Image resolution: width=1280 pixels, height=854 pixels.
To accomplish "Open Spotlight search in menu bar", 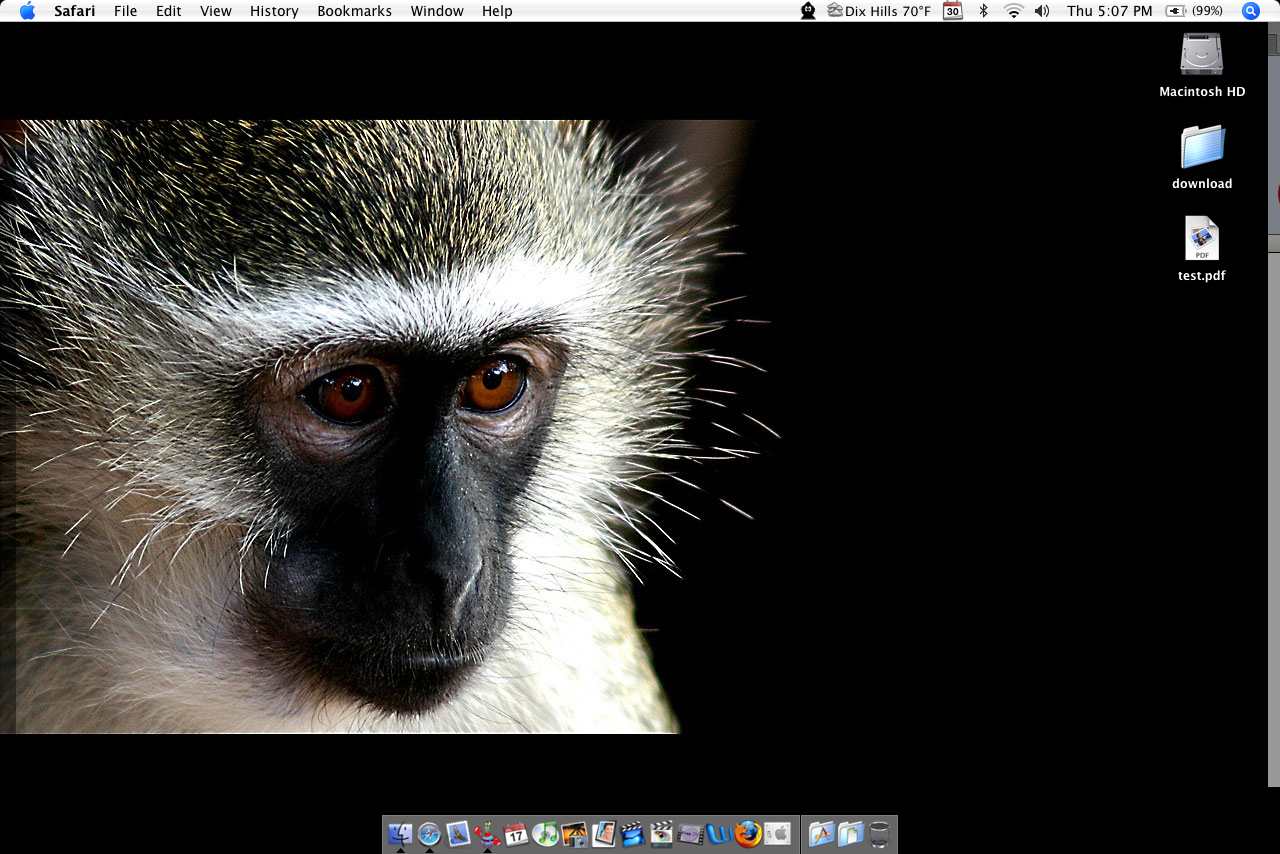I will click(1250, 11).
